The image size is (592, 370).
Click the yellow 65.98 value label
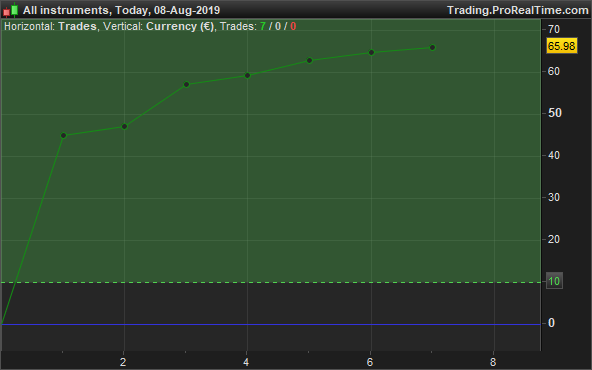pyautogui.click(x=562, y=46)
